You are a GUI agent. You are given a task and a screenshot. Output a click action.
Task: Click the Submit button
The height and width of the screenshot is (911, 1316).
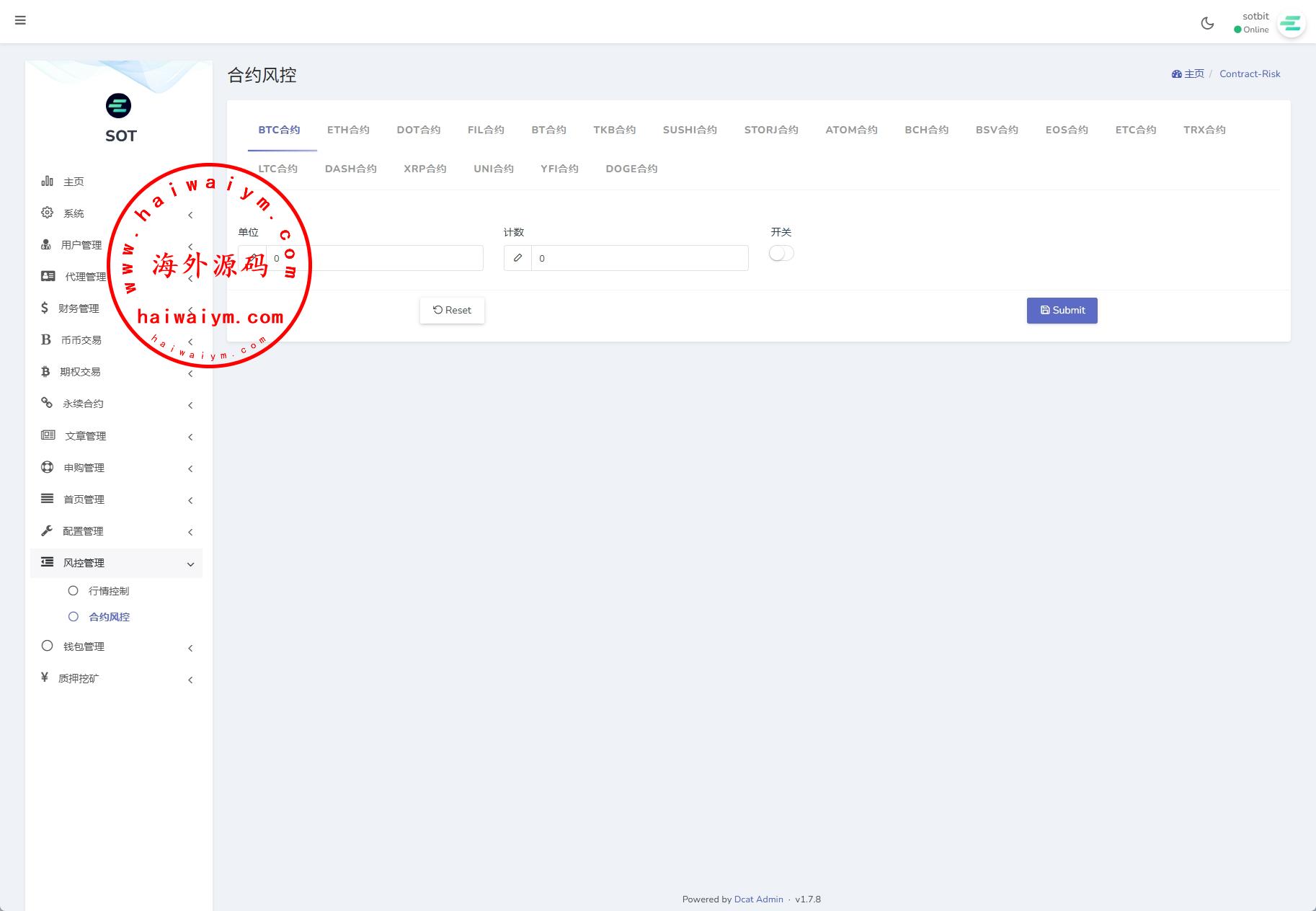click(1062, 311)
